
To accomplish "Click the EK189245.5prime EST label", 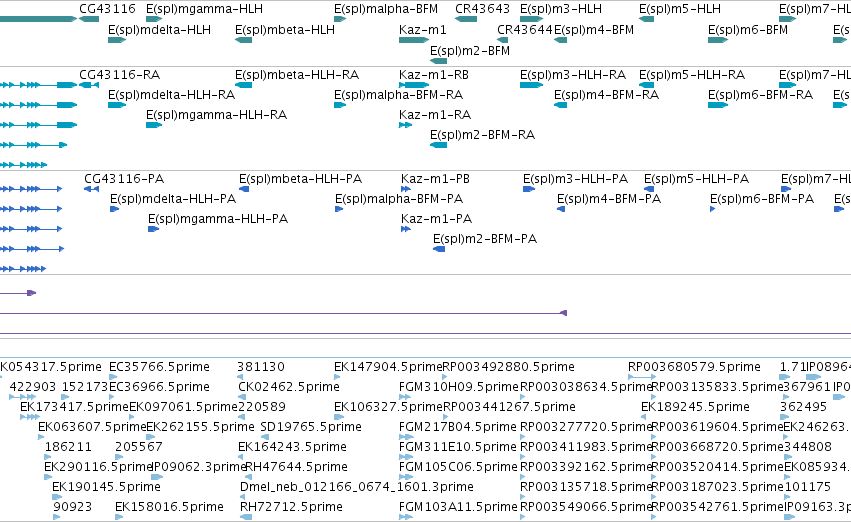I will click(x=695, y=408).
